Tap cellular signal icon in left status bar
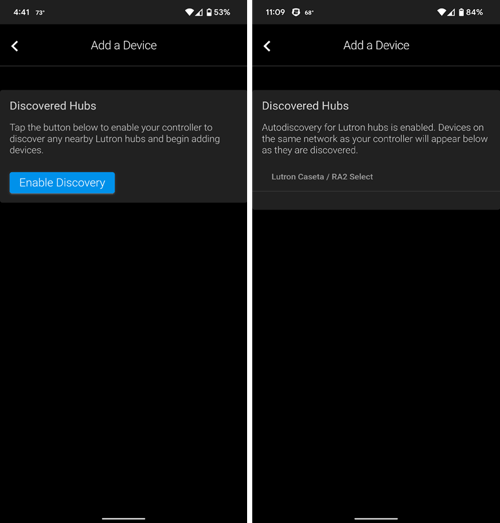 [199, 12]
